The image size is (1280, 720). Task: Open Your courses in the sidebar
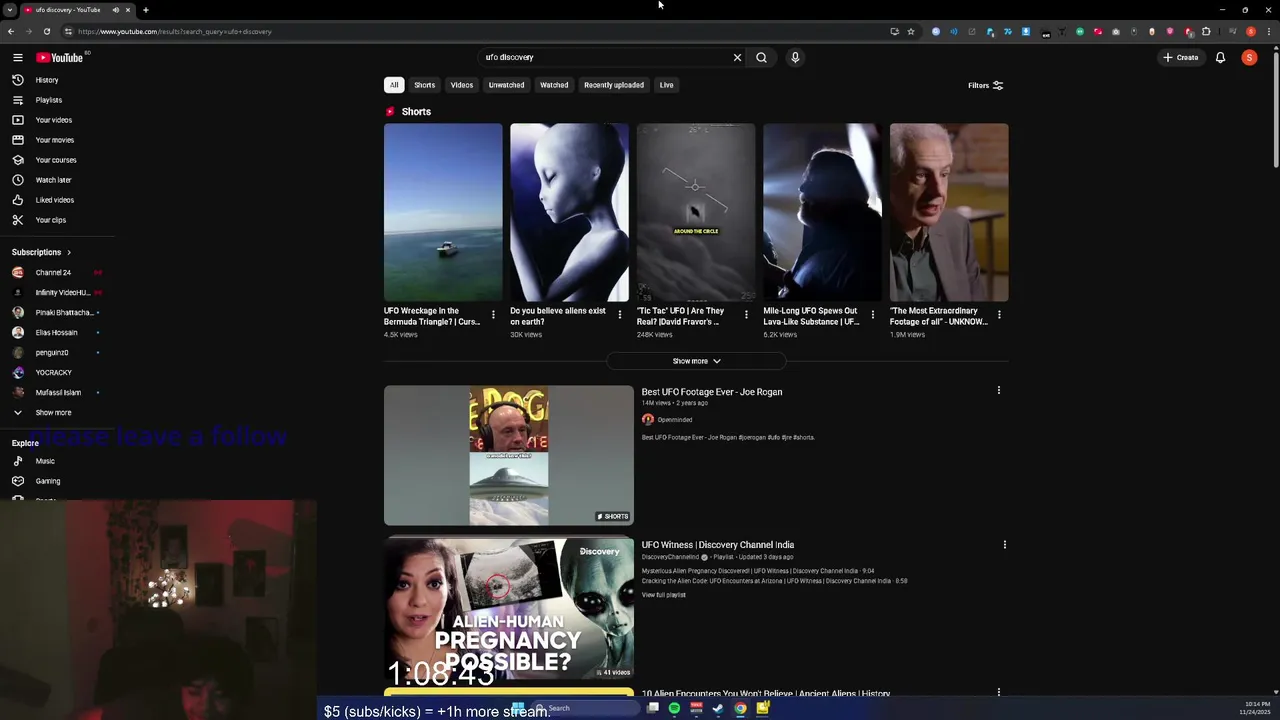[57, 160]
